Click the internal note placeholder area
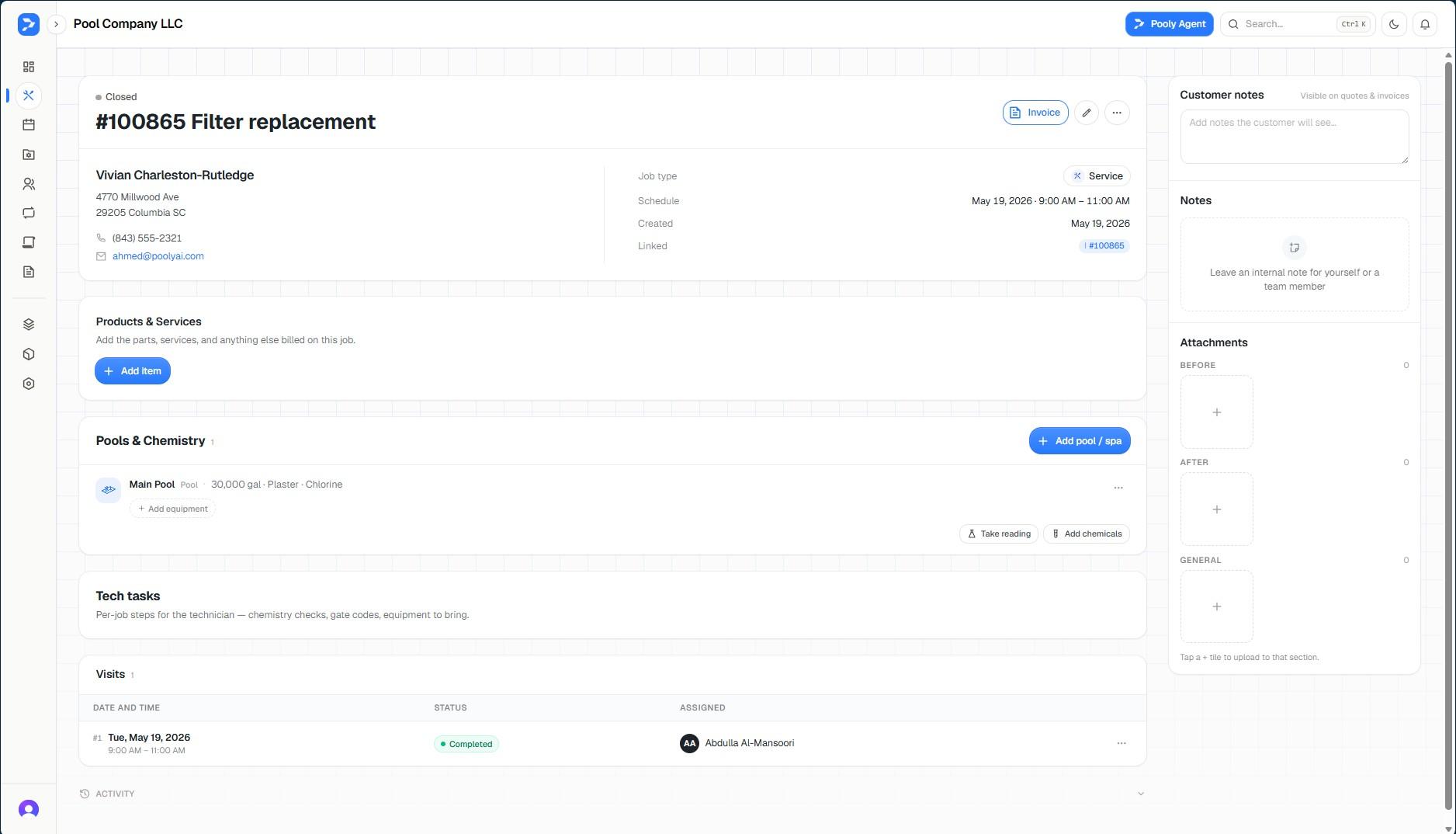1456x834 pixels. point(1295,265)
